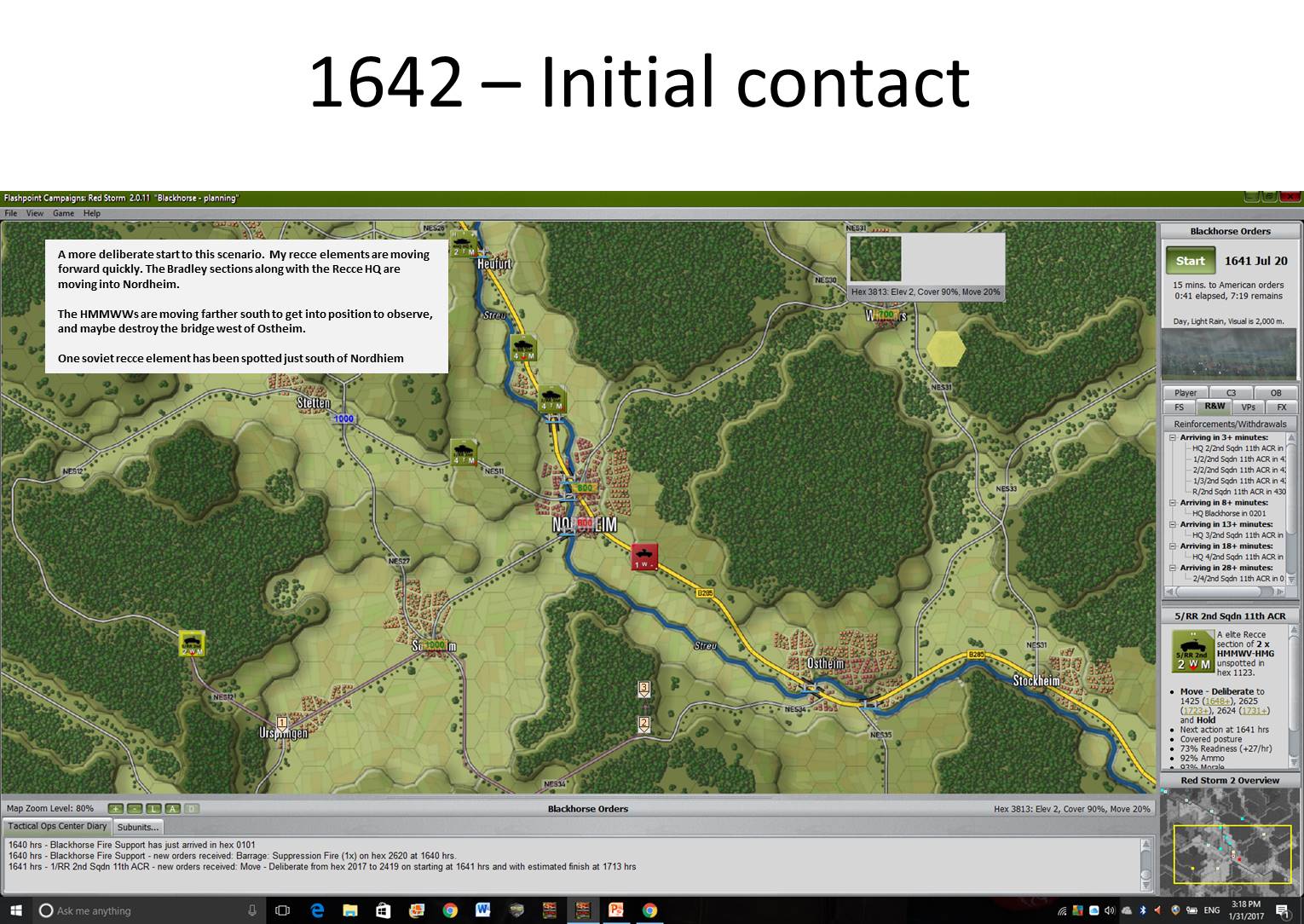The width and height of the screenshot is (1304, 924).
Task: Click the 5/RR 2nd unit portrait icon
Action: point(1192,651)
